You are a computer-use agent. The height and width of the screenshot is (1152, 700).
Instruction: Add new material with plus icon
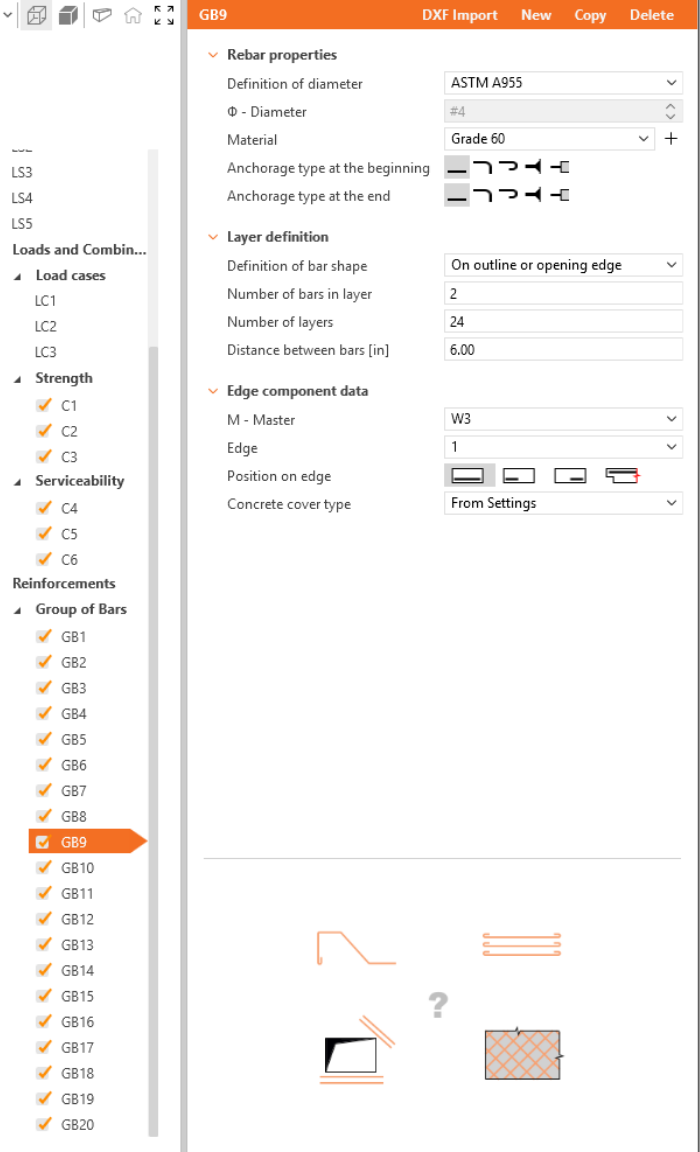point(671,140)
